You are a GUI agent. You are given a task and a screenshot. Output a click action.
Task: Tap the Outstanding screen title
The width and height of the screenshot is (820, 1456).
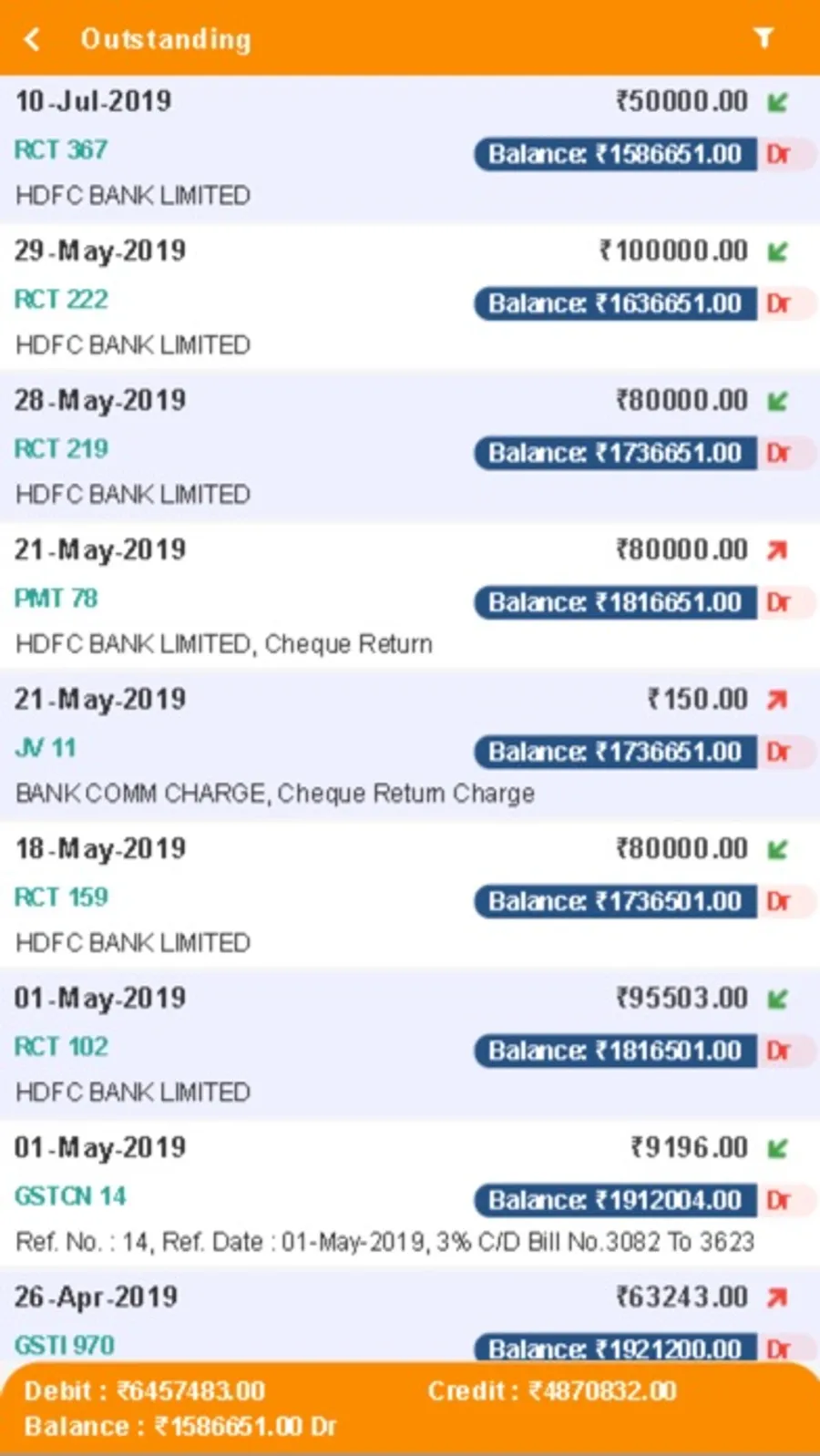click(165, 38)
